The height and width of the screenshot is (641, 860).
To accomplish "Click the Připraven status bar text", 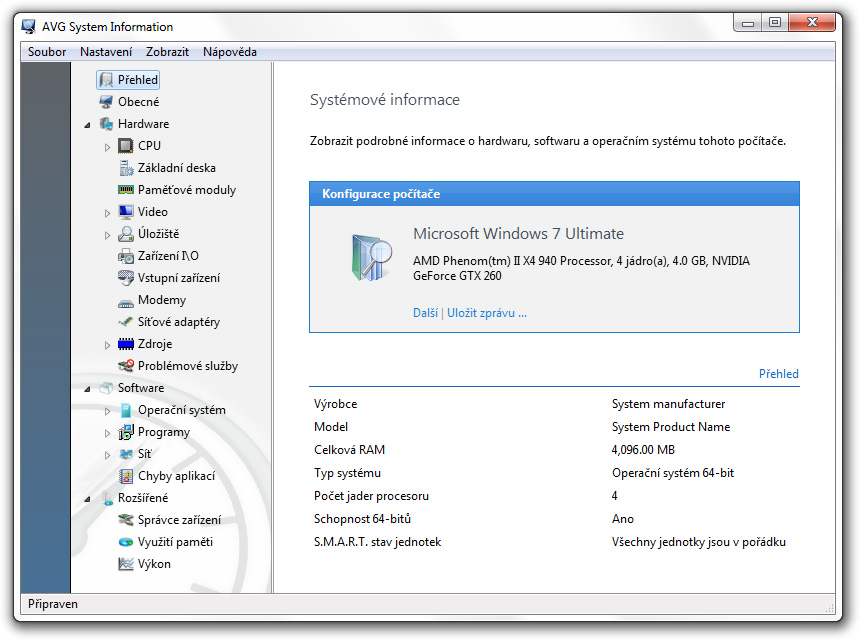I will point(53,604).
